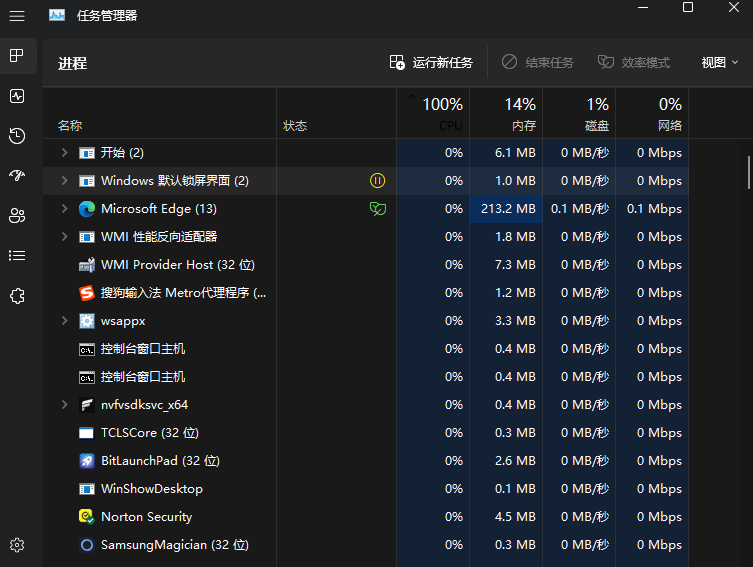This screenshot has height=567, width=753.
Task: Expand the Windows 默认锁屏界面 (2) group
Action: click(64, 181)
